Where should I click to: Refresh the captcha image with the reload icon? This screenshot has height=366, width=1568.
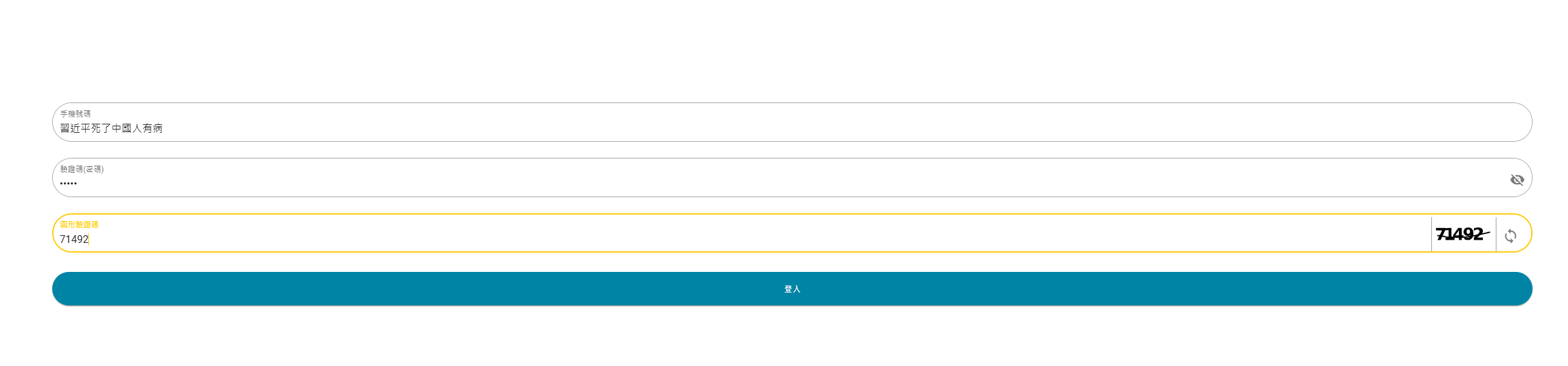point(1511,236)
